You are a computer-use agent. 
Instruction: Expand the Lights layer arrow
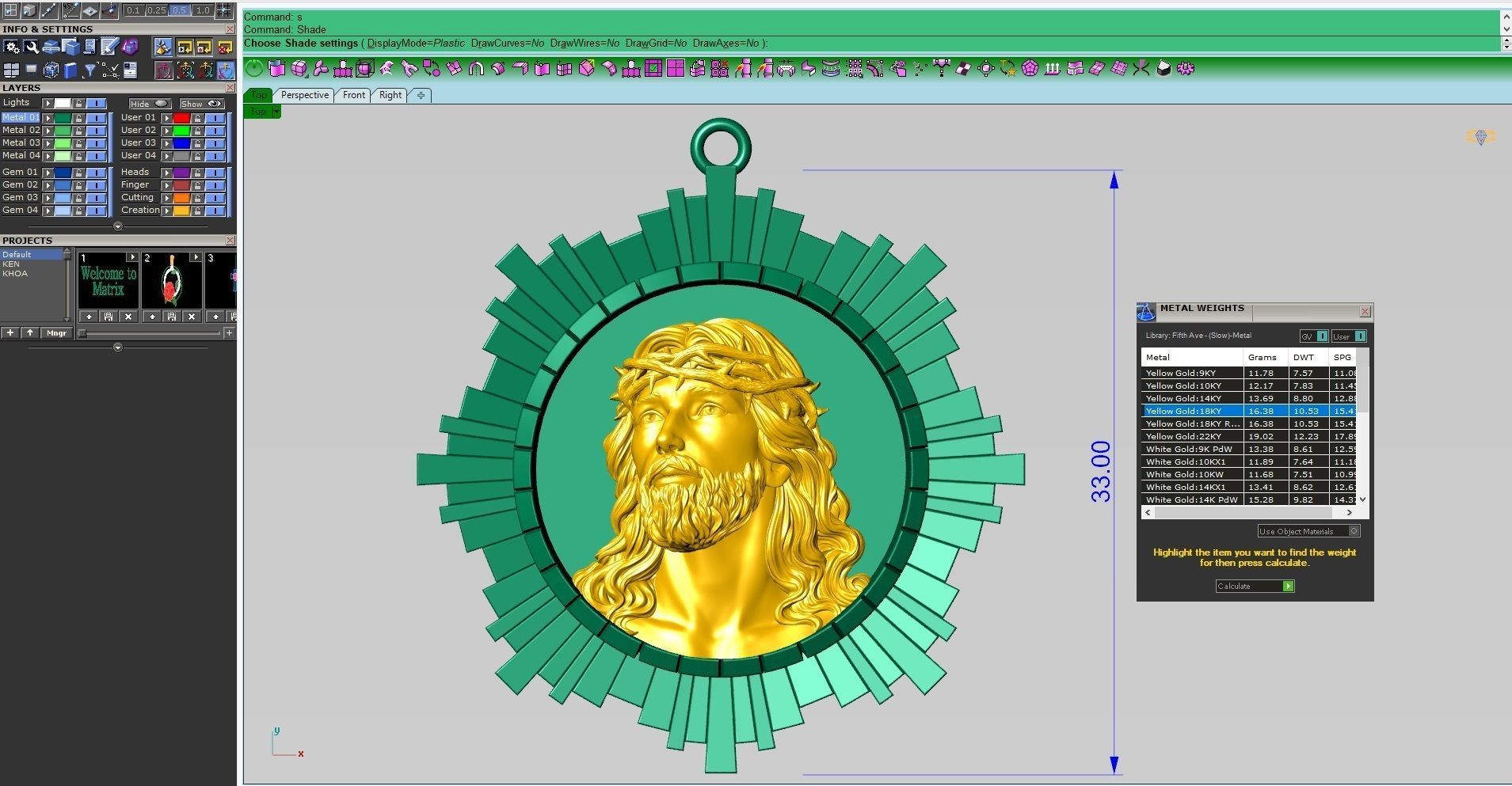(x=48, y=103)
